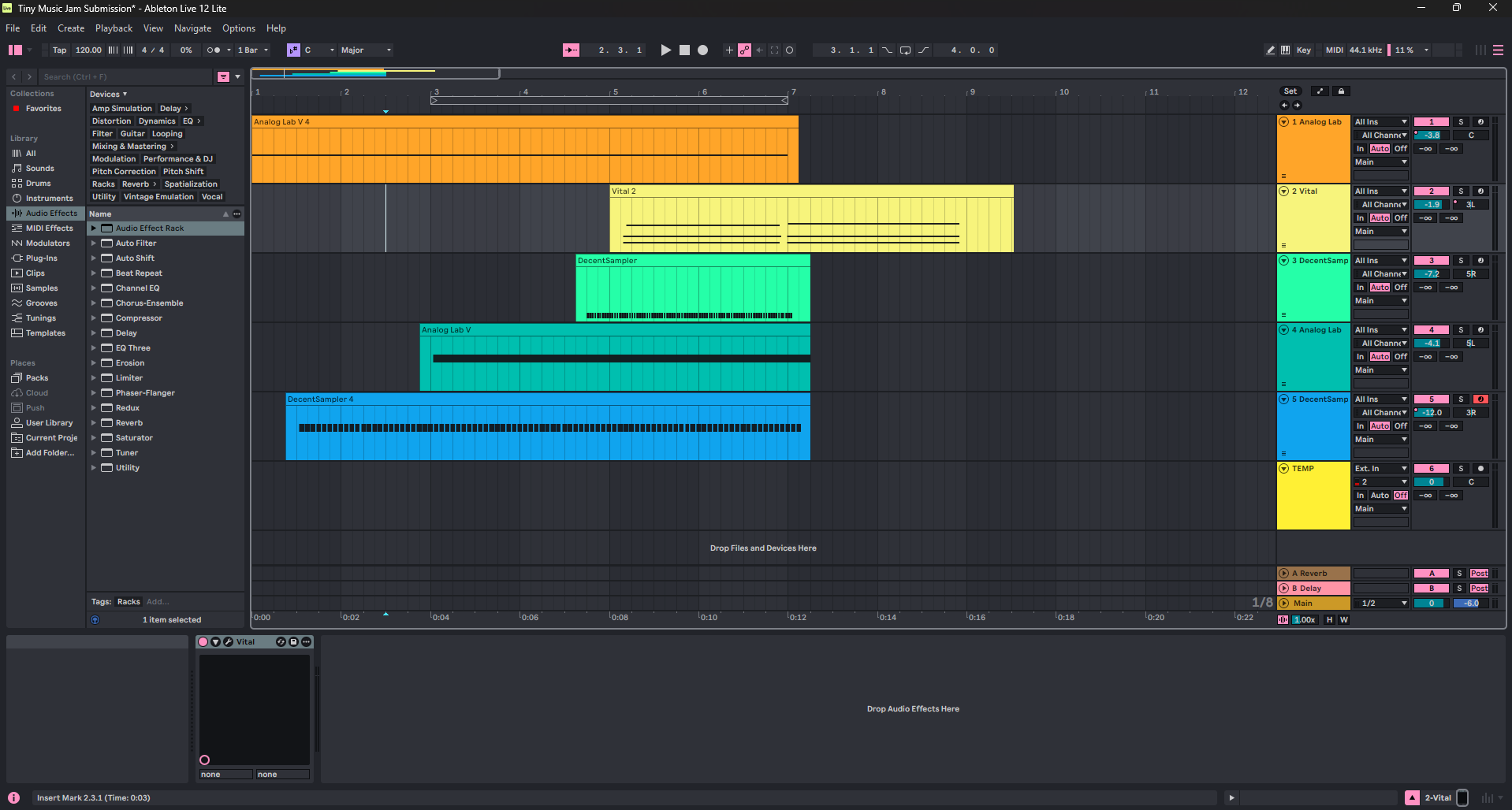Enable Key Map Mode
The width and height of the screenshot is (1512, 810).
pyautogui.click(x=1304, y=50)
